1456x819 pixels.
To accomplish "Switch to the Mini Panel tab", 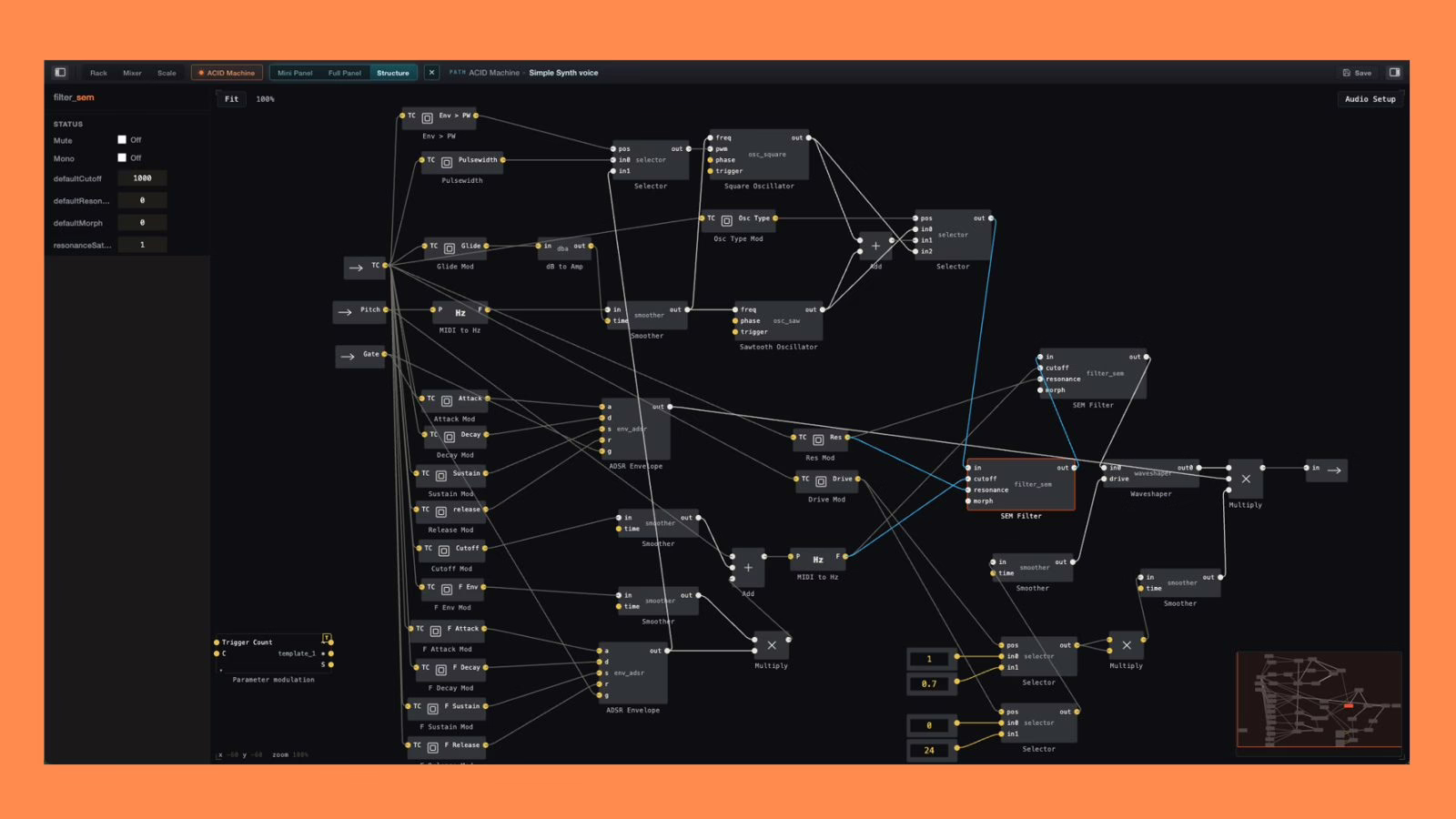I will point(295,73).
